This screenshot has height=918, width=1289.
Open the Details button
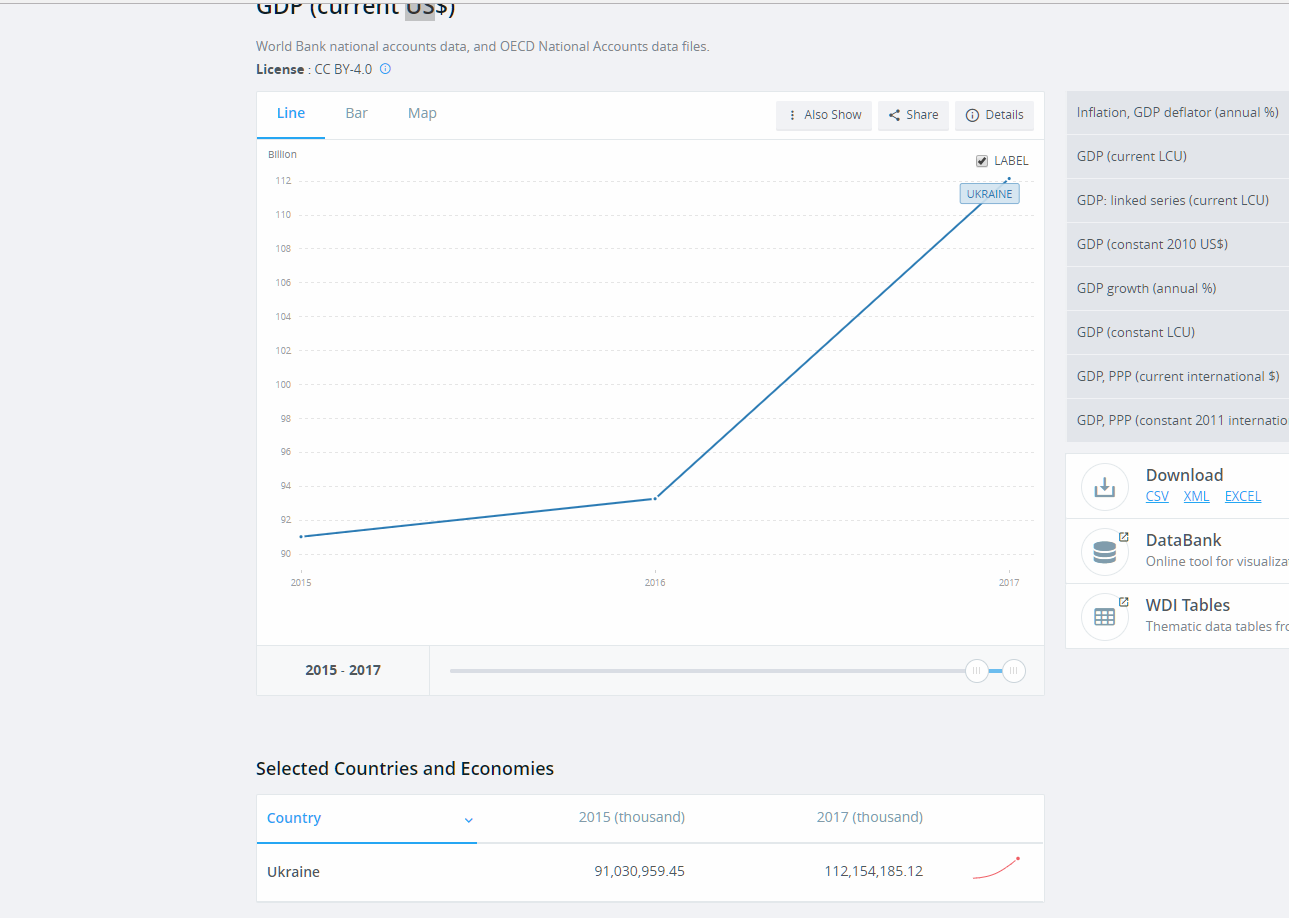(994, 115)
